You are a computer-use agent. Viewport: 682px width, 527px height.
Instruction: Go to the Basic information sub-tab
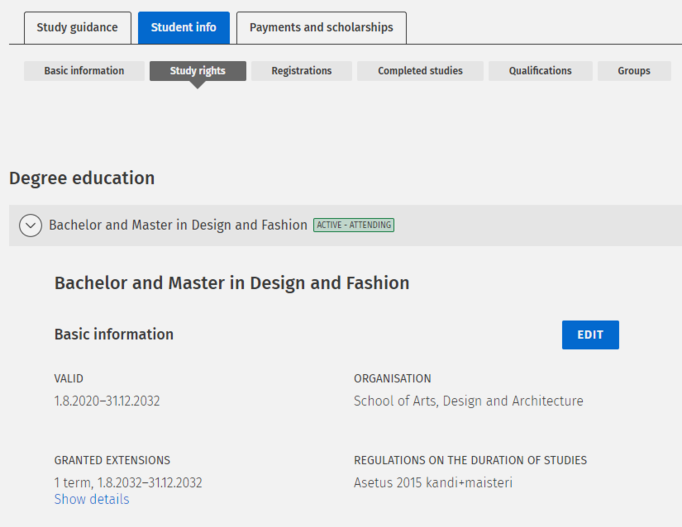click(x=84, y=71)
